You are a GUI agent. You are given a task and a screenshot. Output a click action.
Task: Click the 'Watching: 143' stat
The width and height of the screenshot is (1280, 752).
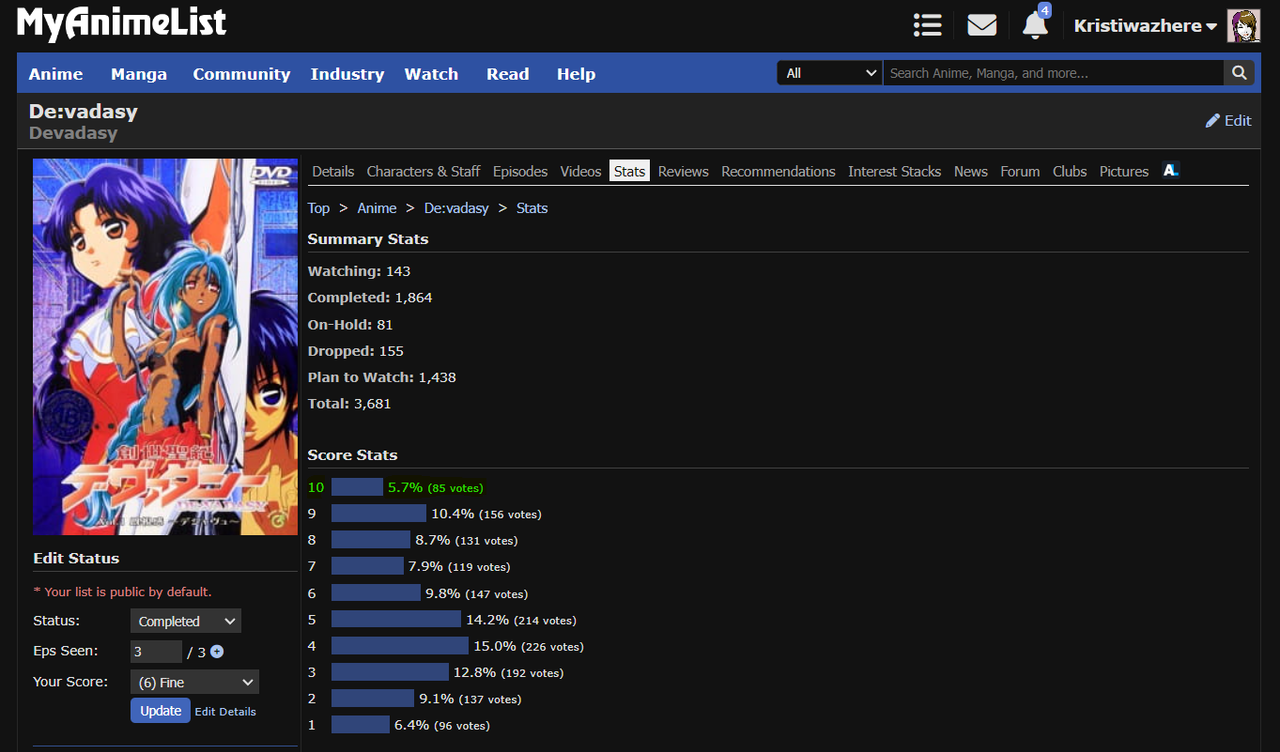tap(359, 271)
